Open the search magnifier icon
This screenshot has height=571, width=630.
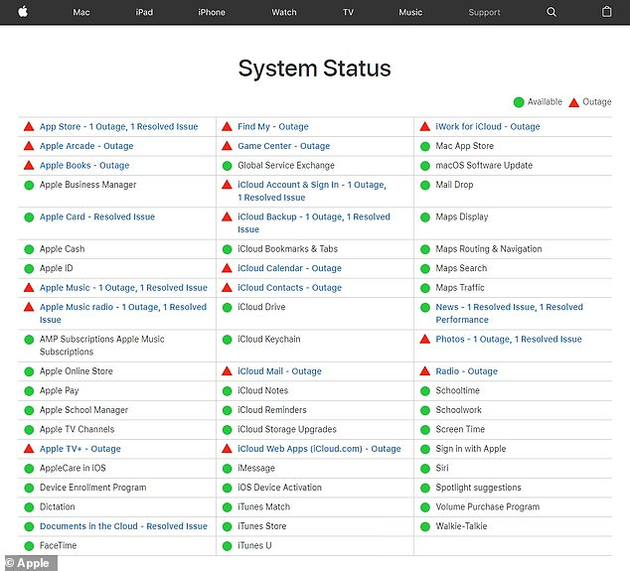(552, 12)
